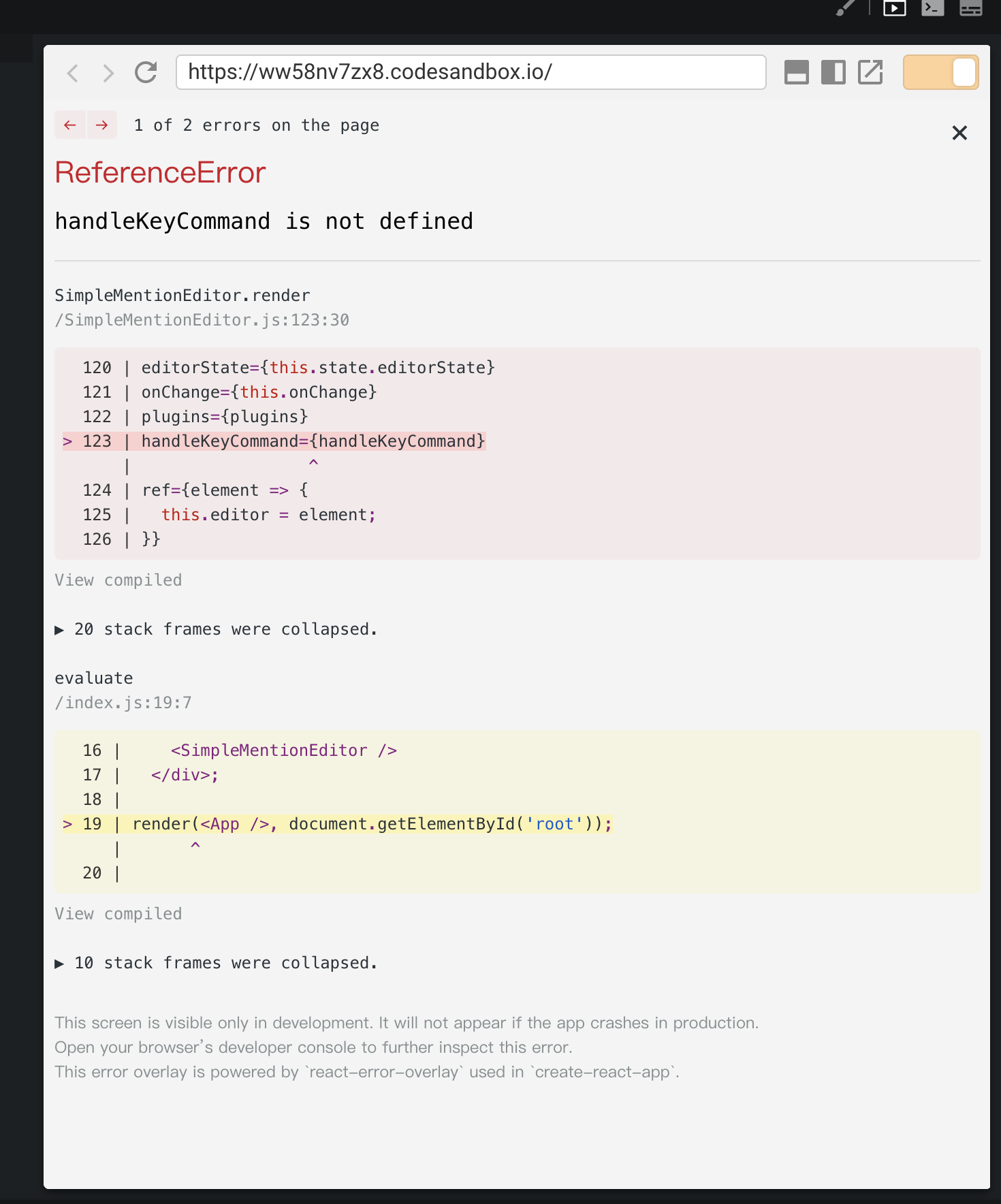Screen dimensions: 1001x1204
Task: Click the problems panel icon
Action: tap(970, 9)
